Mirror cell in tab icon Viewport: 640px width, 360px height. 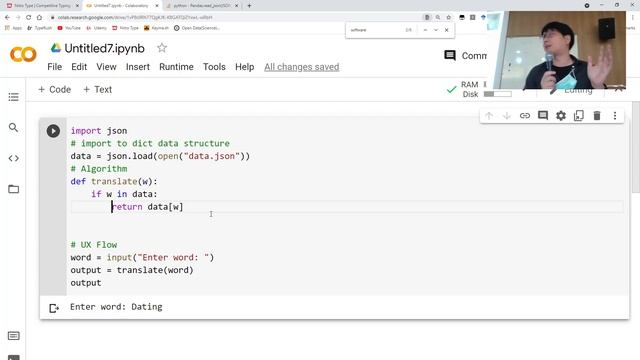579,116
